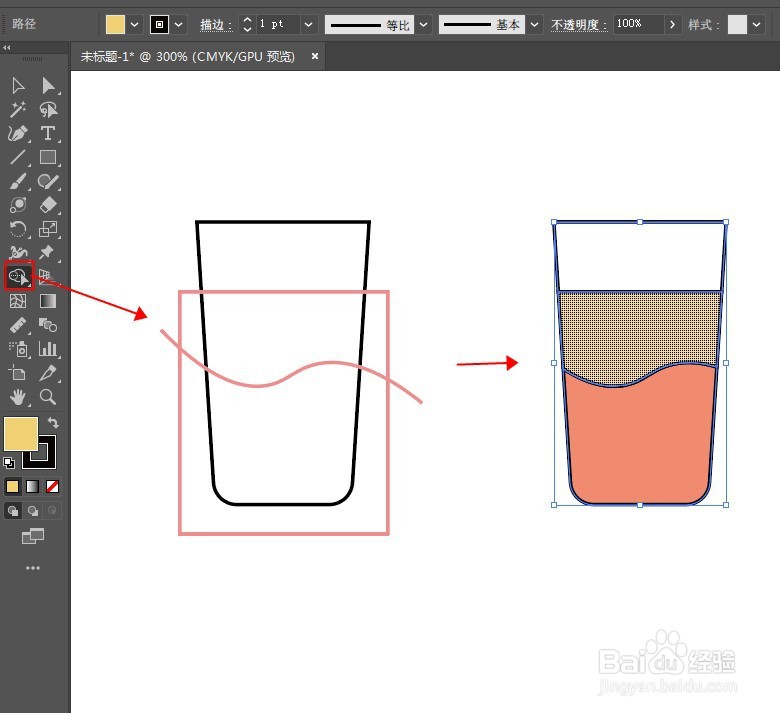Open the 不透明度 transparency panel link
This screenshot has height=713, width=780.
579,24
